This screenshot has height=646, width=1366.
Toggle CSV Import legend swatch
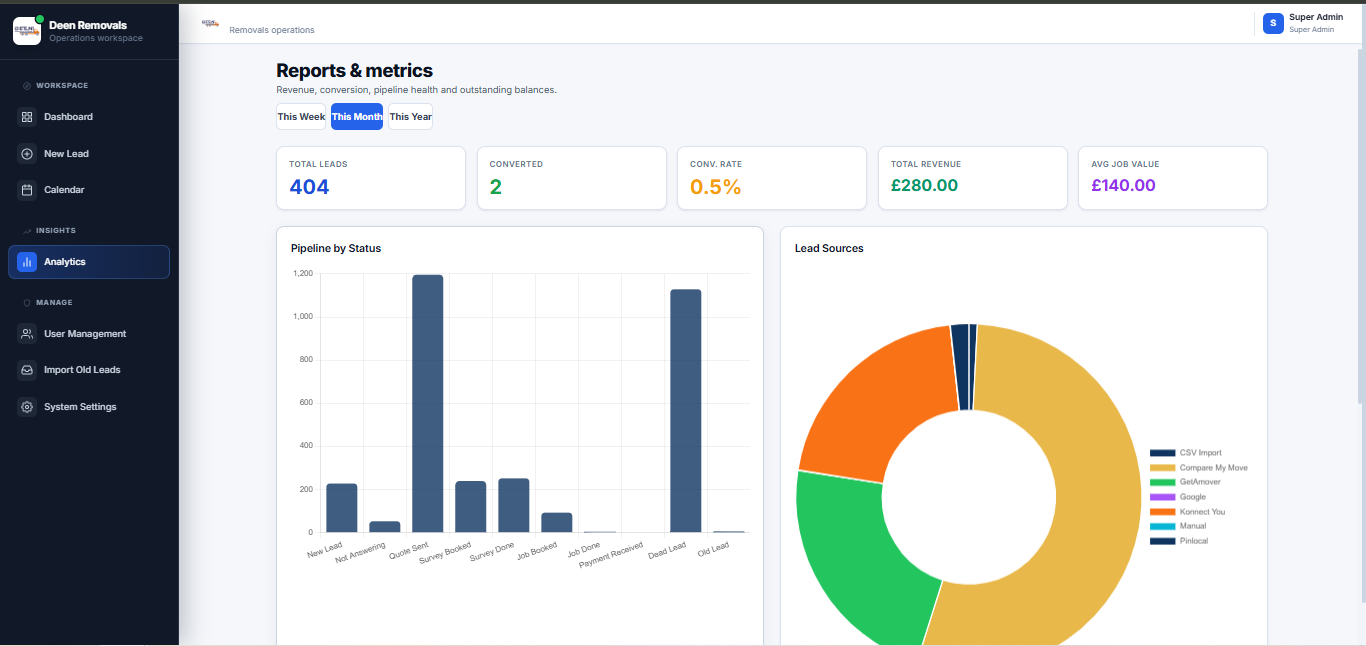coord(1162,453)
